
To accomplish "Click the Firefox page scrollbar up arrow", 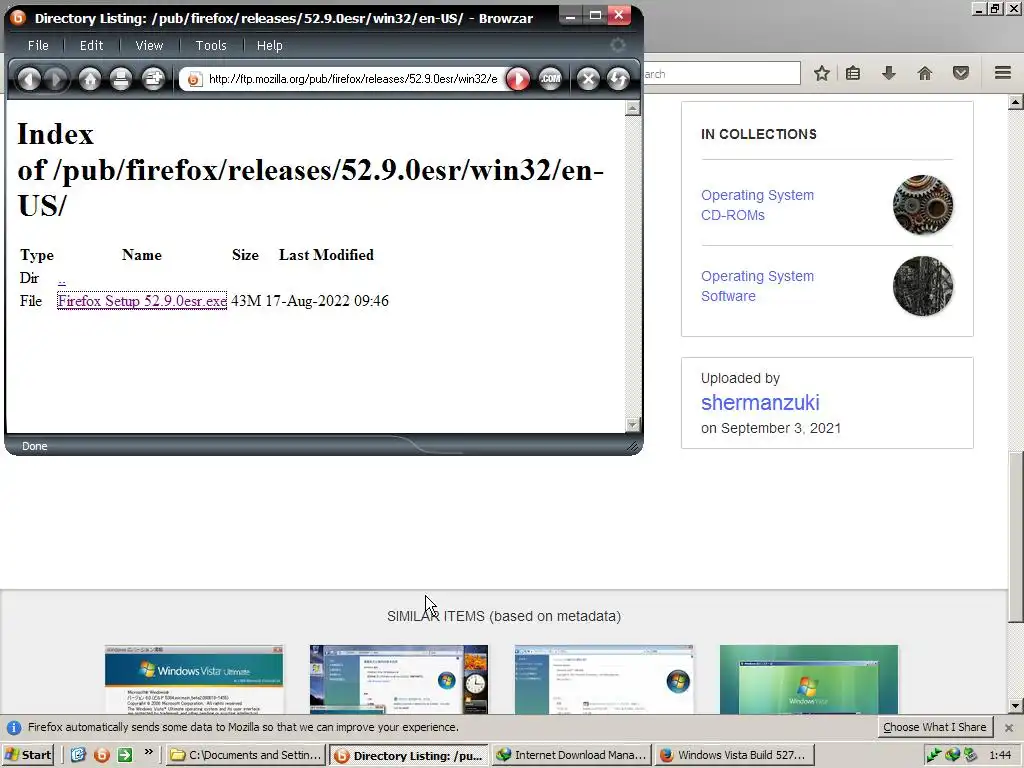I will 1016,102.
